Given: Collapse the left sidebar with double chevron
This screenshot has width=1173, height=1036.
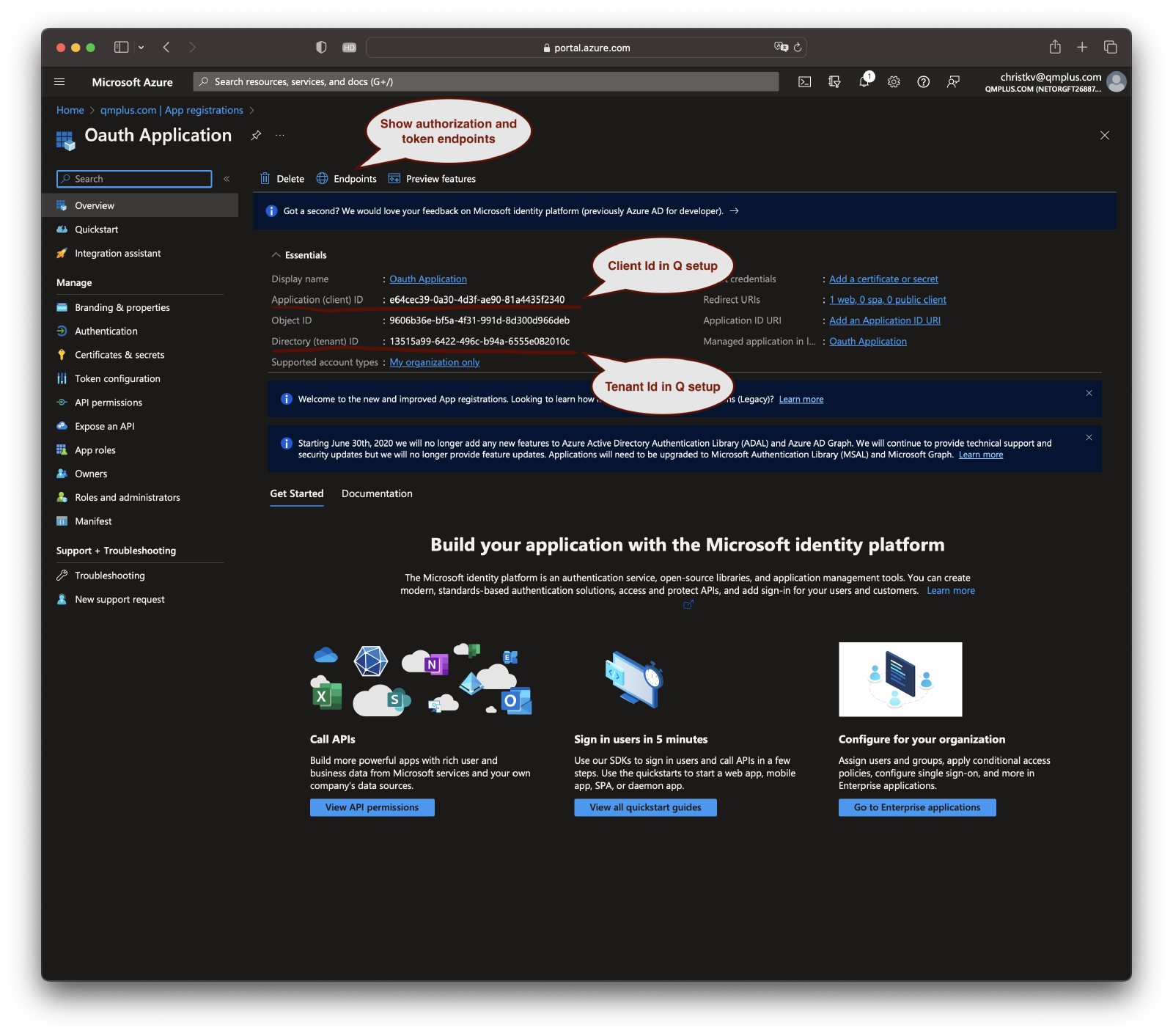Looking at the screenshot, I should point(227,179).
